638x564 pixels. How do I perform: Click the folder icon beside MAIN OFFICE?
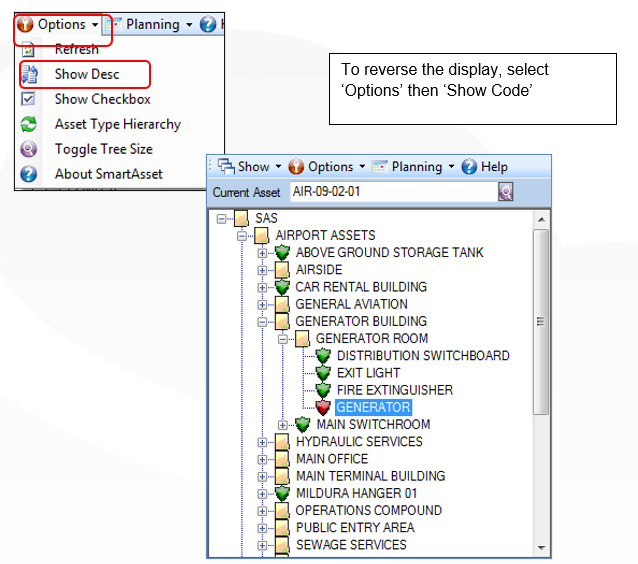pyautogui.click(x=282, y=459)
